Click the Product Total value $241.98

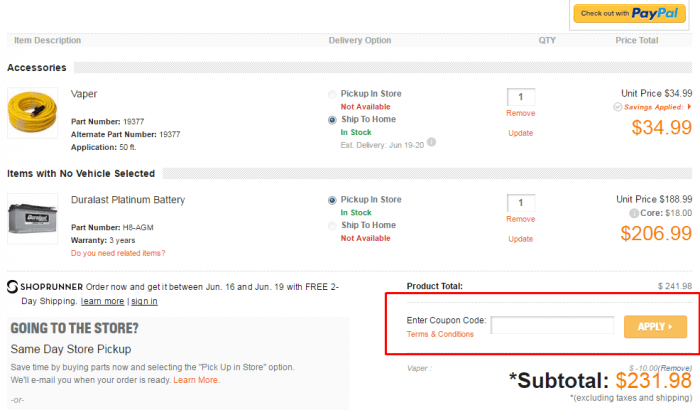(x=675, y=286)
